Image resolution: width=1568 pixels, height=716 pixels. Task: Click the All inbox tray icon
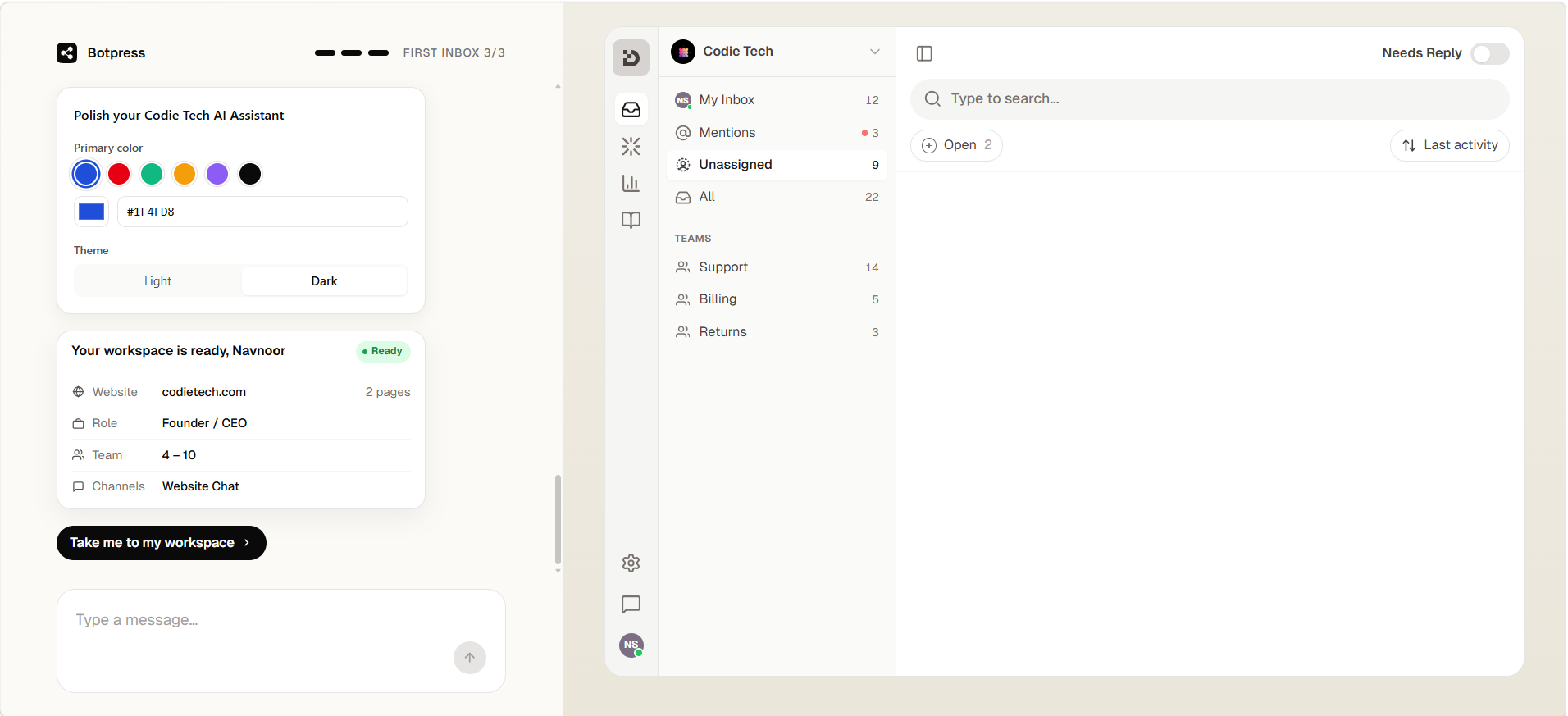pyautogui.click(x=683, y=197)
